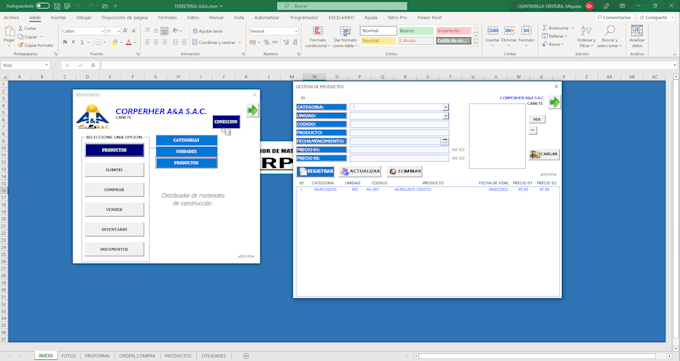Open the Power Pivot ribbon tab

tap(429, 17)
